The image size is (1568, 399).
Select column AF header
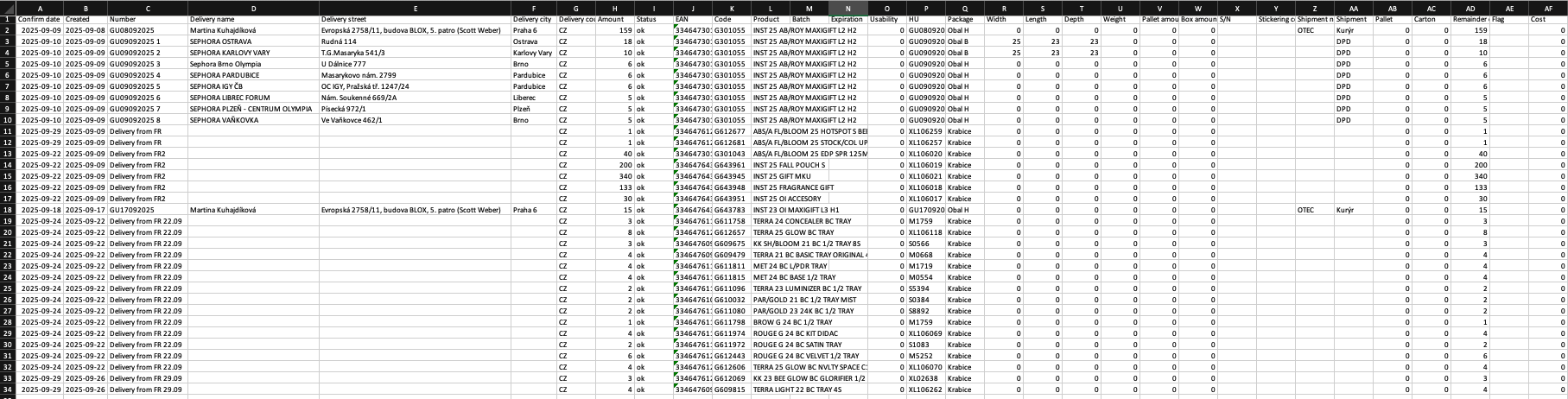(x=1546, y=8)
